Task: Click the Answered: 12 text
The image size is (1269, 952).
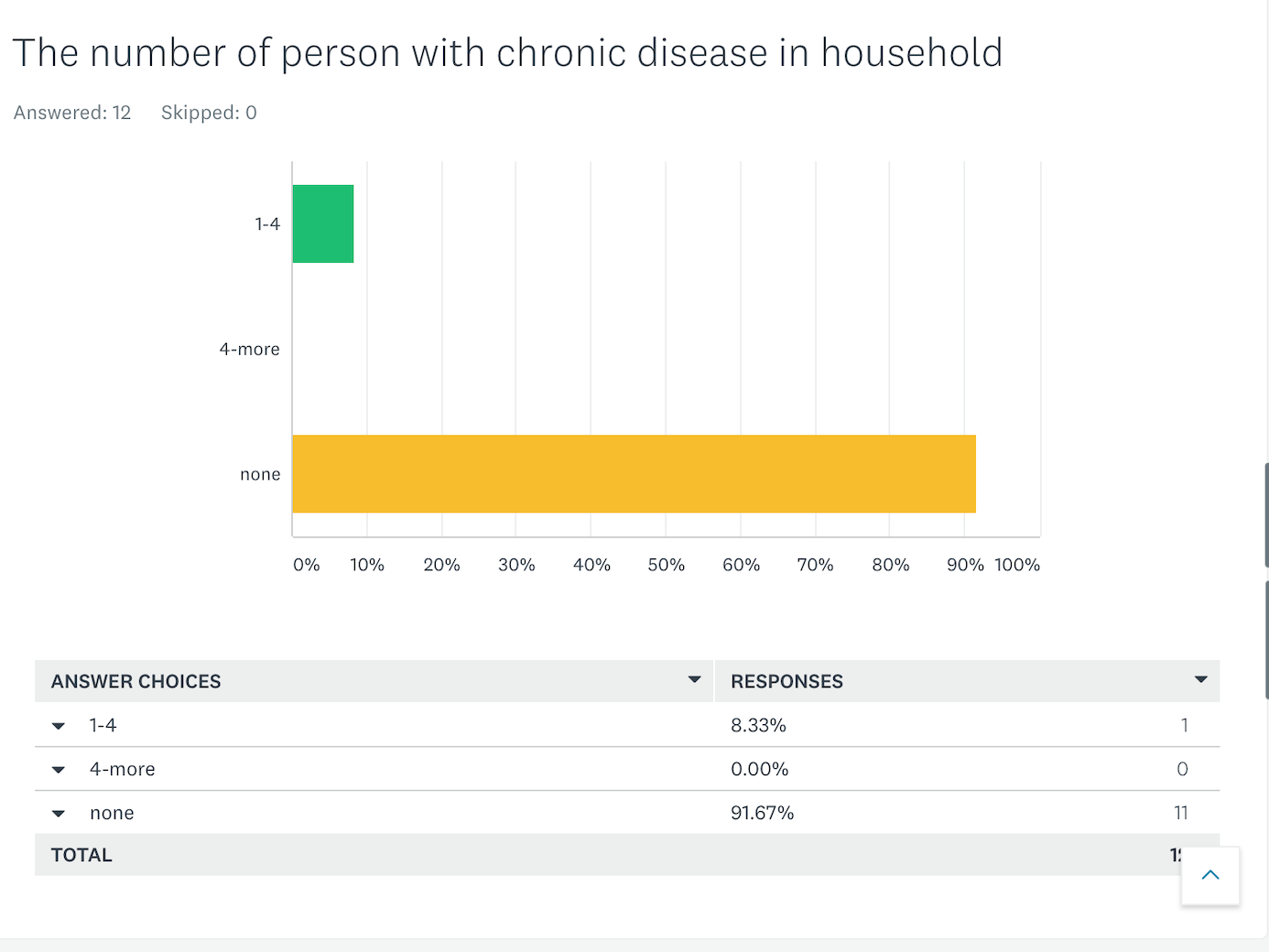Action: click(x=72, y=113)
